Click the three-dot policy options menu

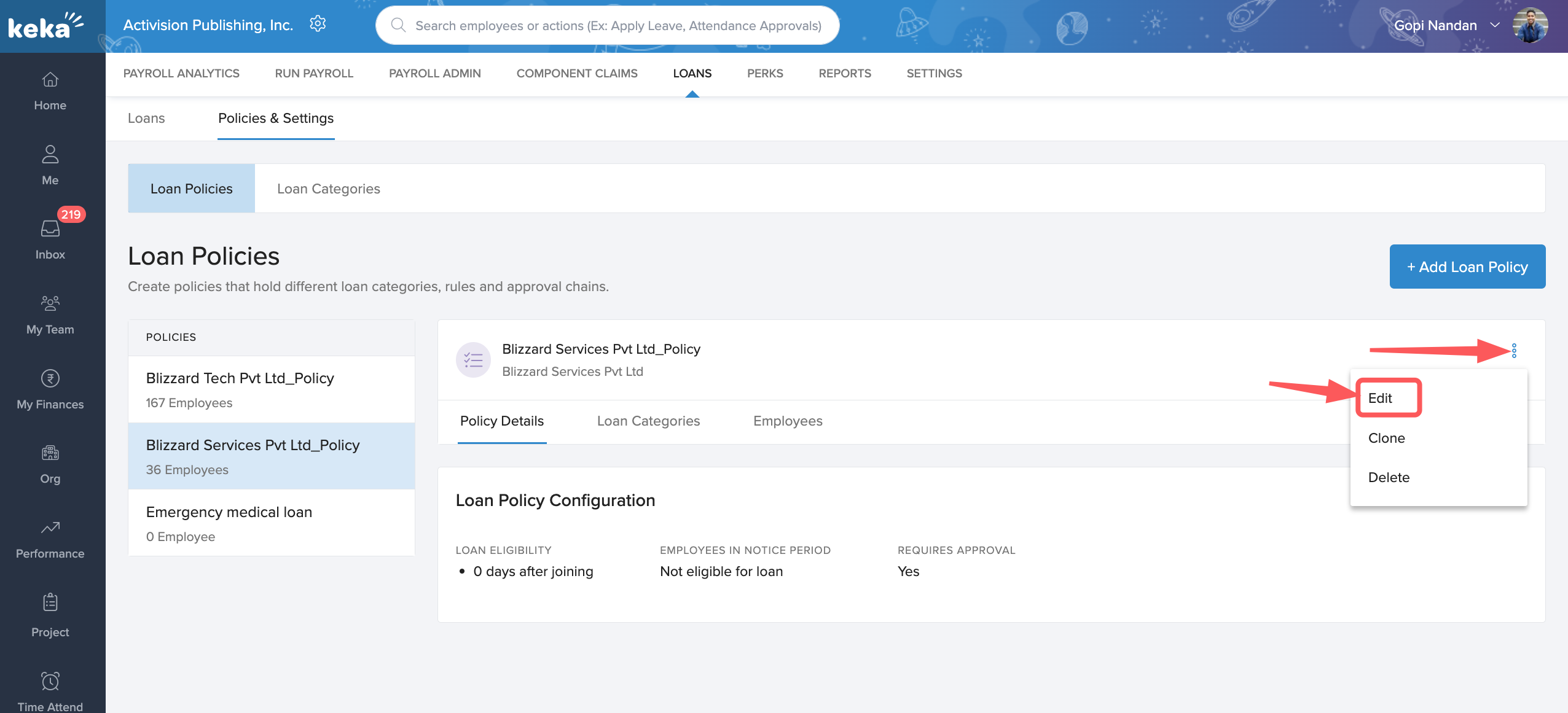click(x=1514, y=351)
